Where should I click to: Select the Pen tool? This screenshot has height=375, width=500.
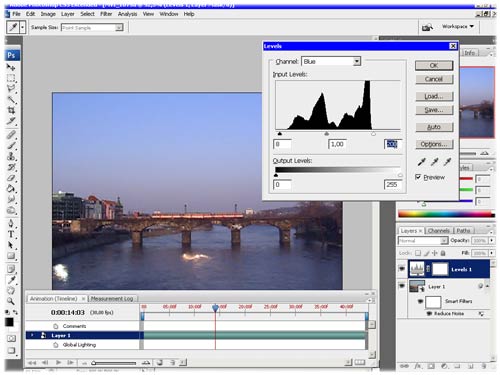point(11,223)
